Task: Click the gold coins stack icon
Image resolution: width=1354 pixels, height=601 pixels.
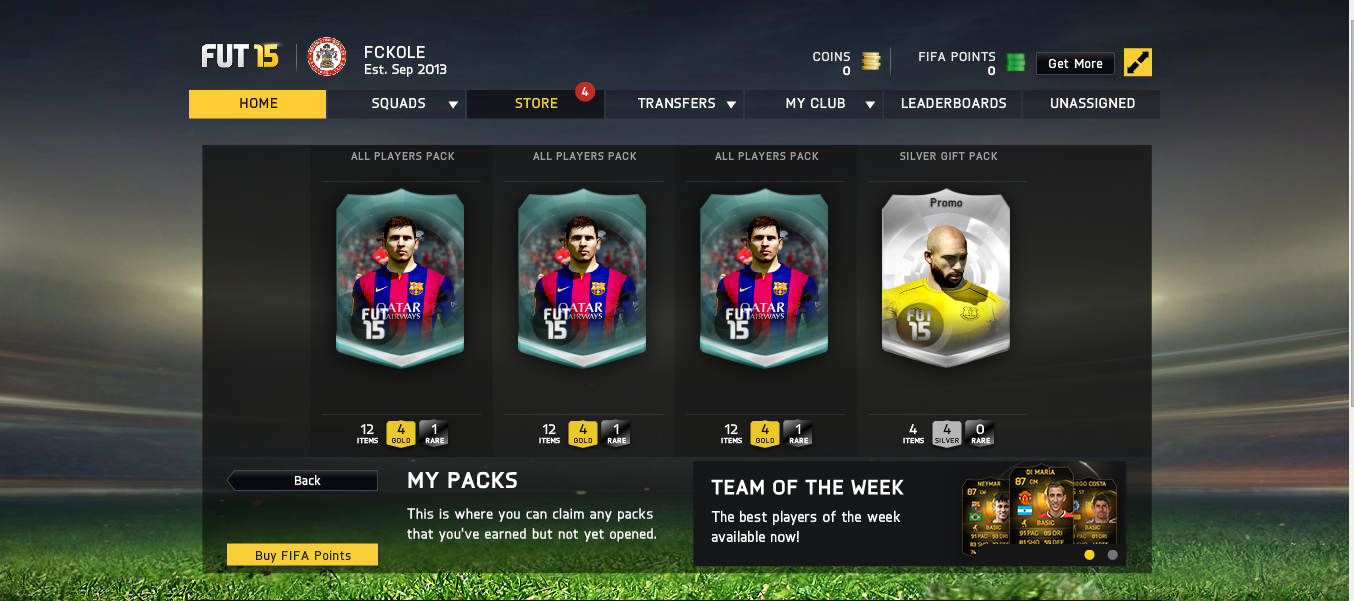Action: 871,61
